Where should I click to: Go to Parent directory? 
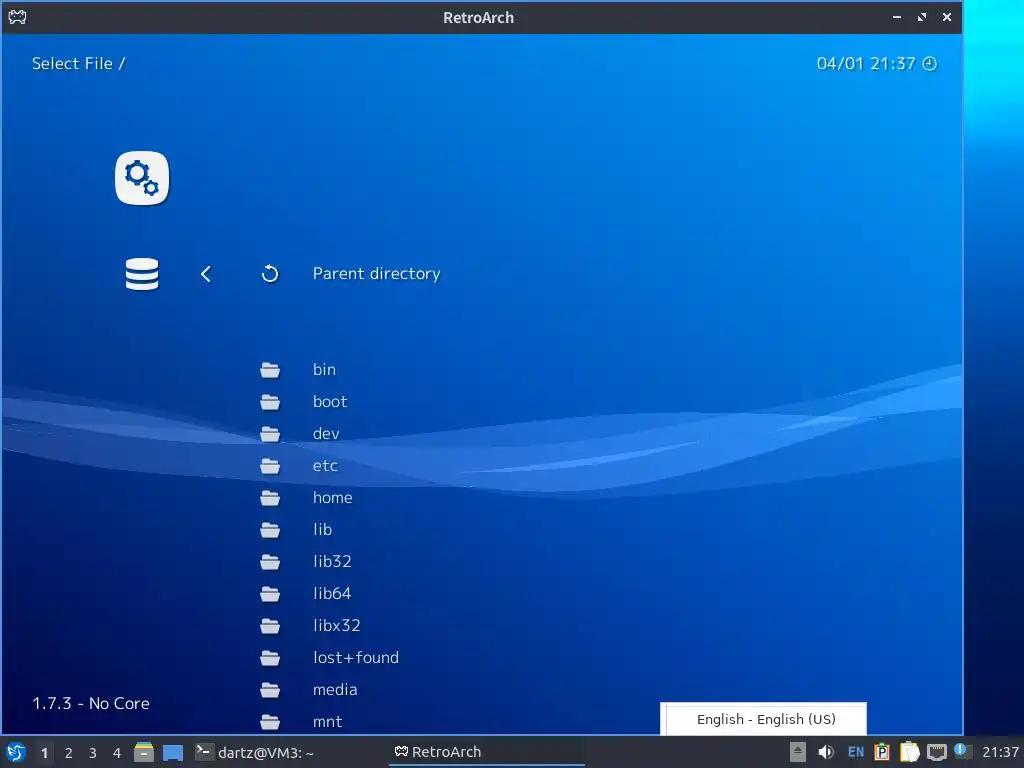tap(376, 274)
